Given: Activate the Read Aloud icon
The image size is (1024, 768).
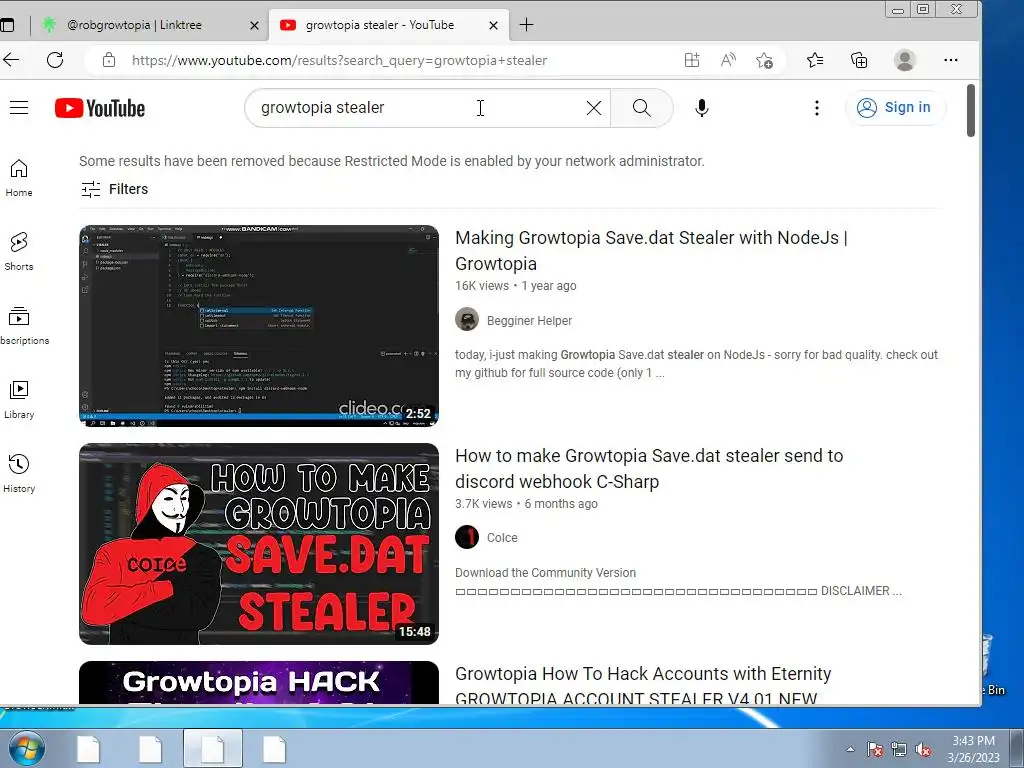Looking at the screenshot, I should click(728, 60).
